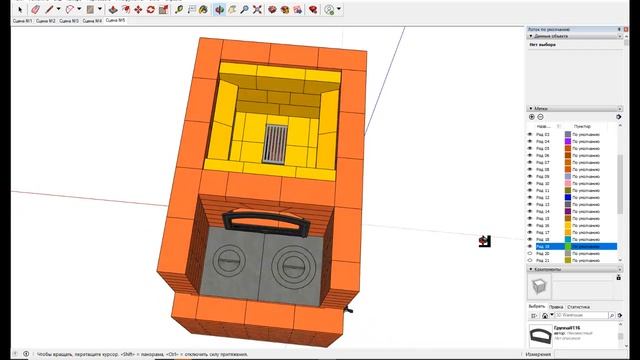The width and height of the screenshot is (640, 360).
Task: Click the Send to LayOut icon
Action: (x=298, y=9)
